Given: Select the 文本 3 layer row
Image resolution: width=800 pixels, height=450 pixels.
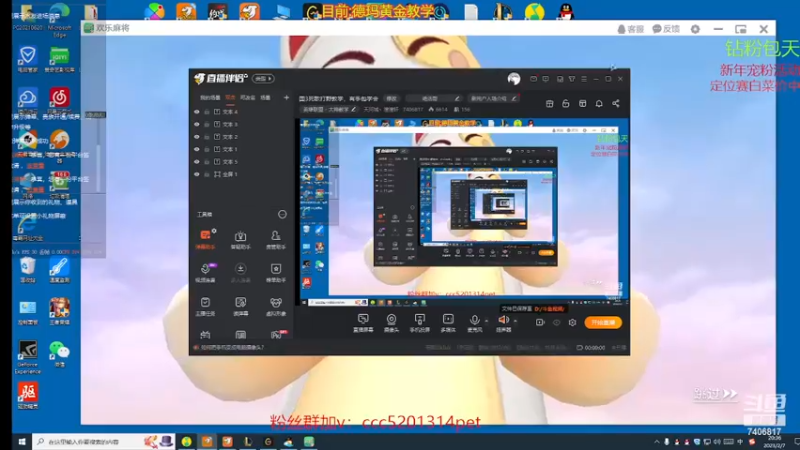Looking at the screenshot, I should point(240,124).
